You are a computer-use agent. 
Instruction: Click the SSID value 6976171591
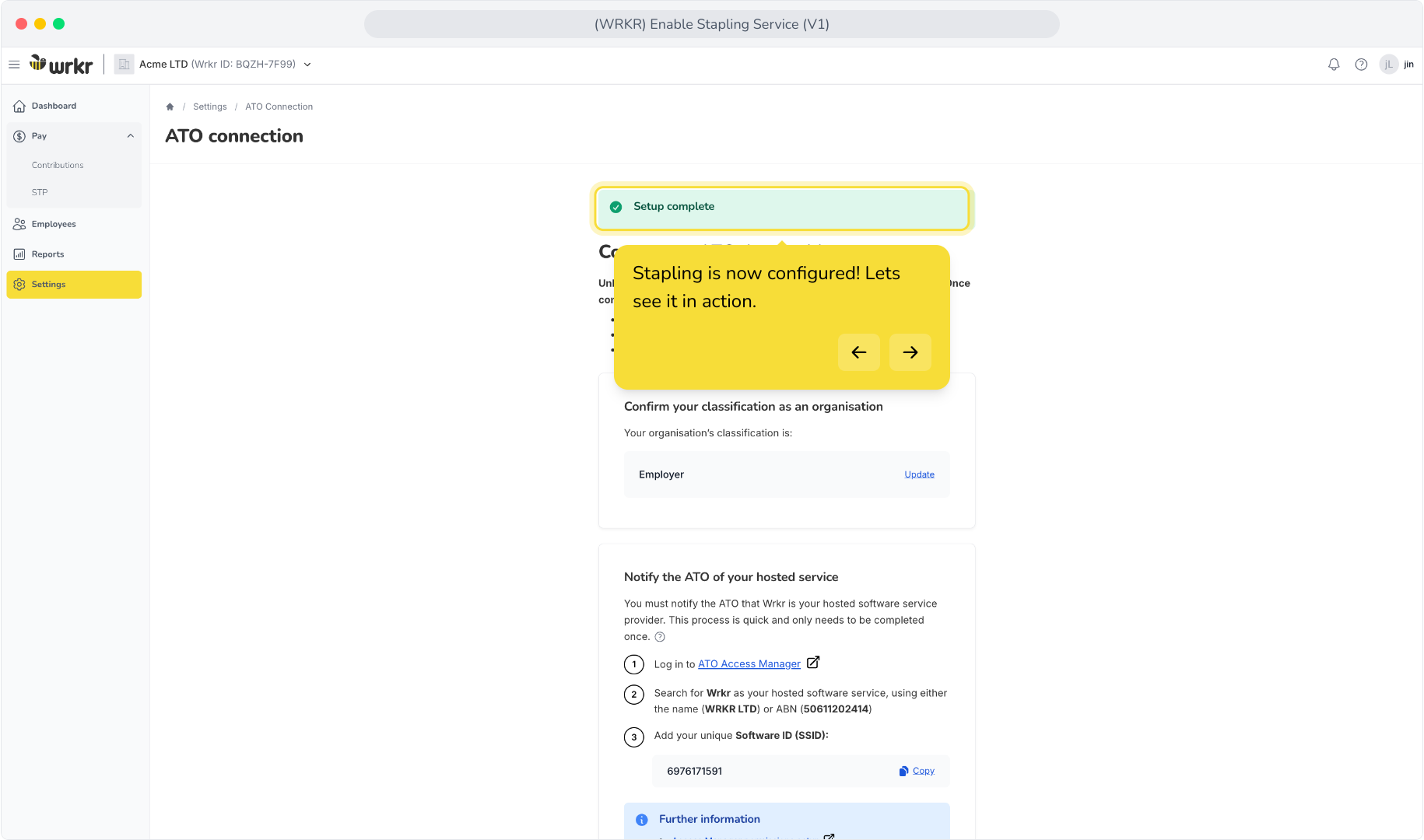pos(694,772)
